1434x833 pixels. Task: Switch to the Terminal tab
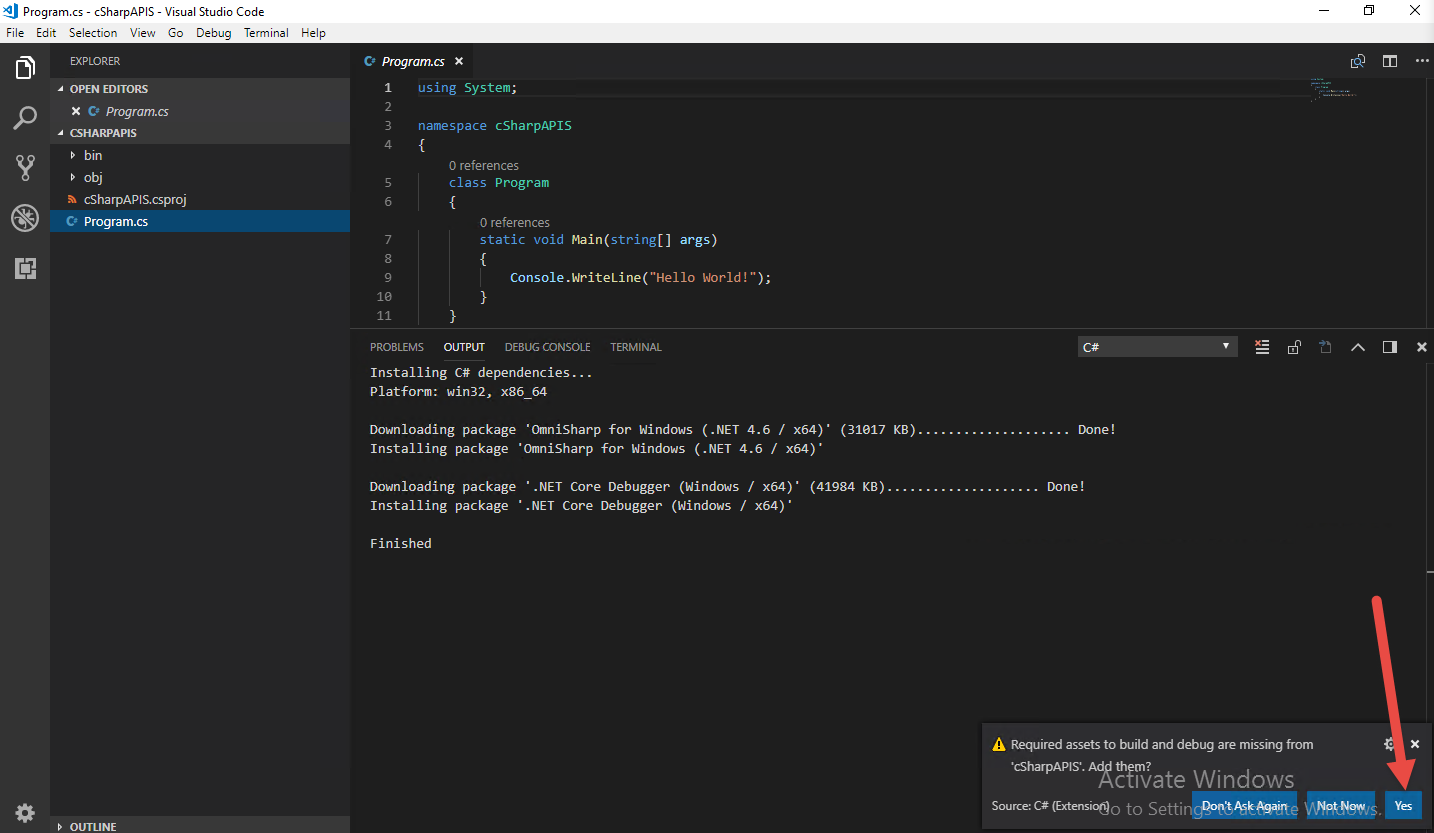pos(636,347)
